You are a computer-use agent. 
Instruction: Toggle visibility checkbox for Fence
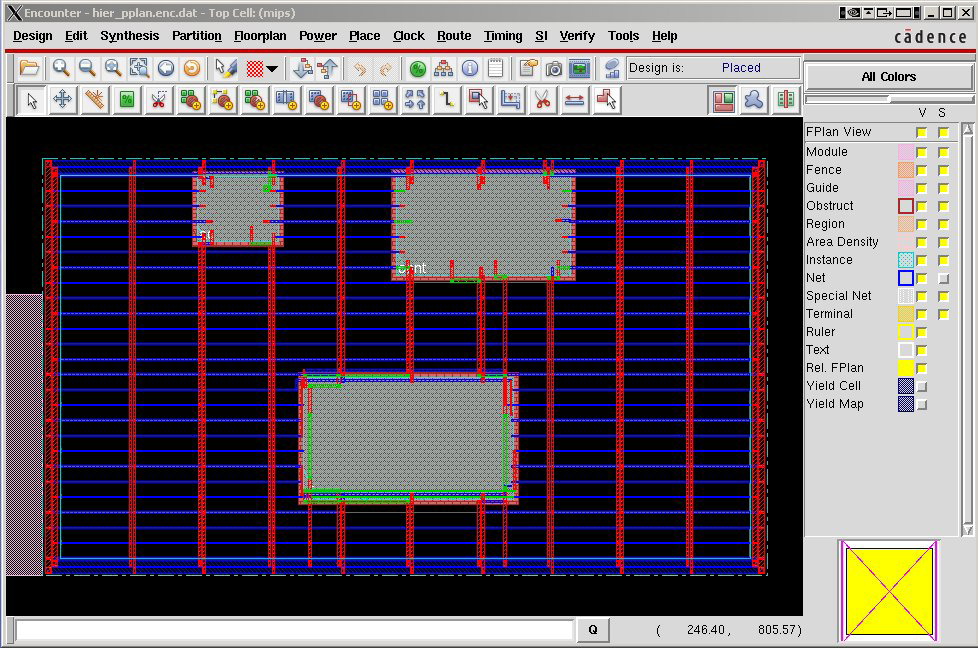point(922,170)
